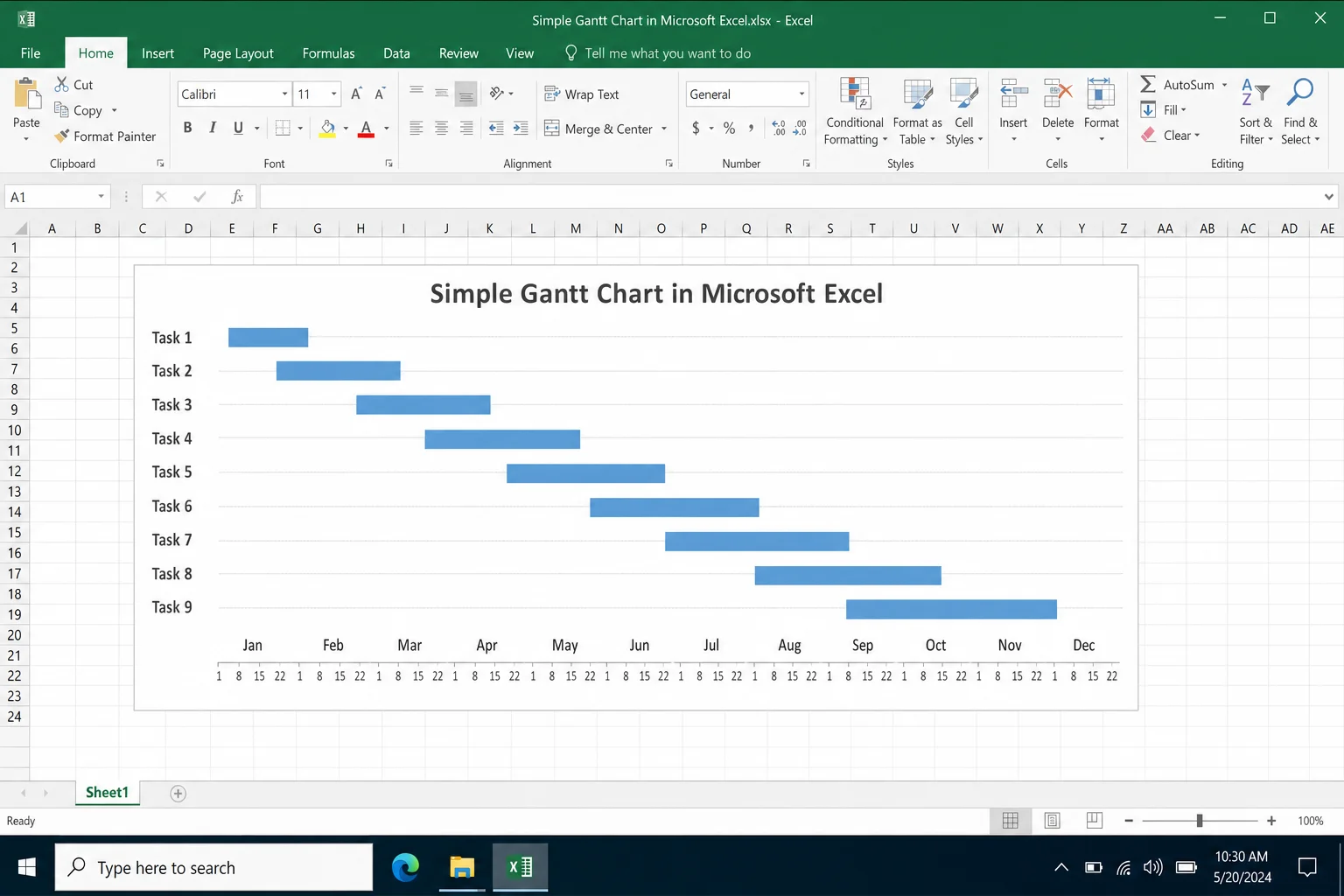Viewport: 1344px width, 896px height.
Task: Expand the formula bar chevron
Action: 1329,197
